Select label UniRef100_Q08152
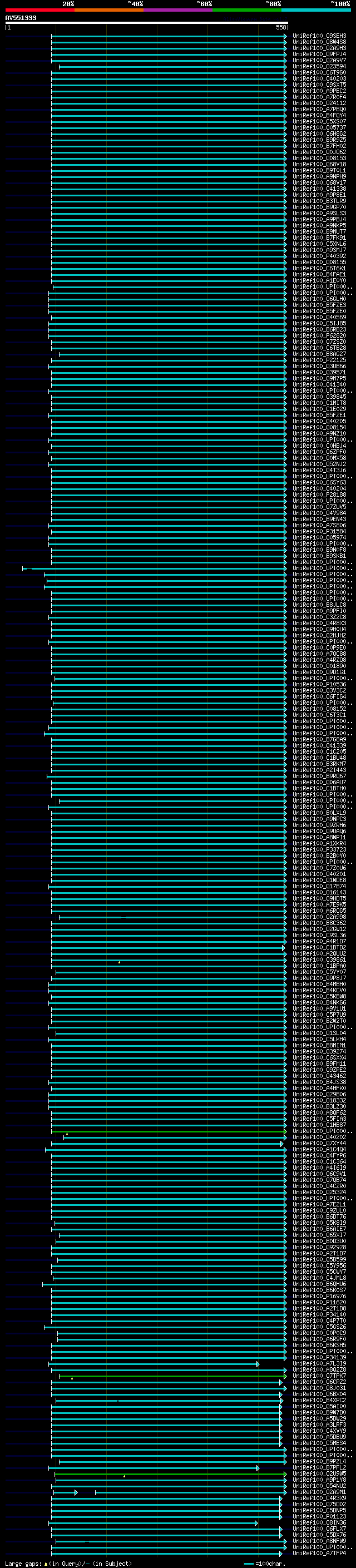356x1568 pixels. click(x=319, y=709)
